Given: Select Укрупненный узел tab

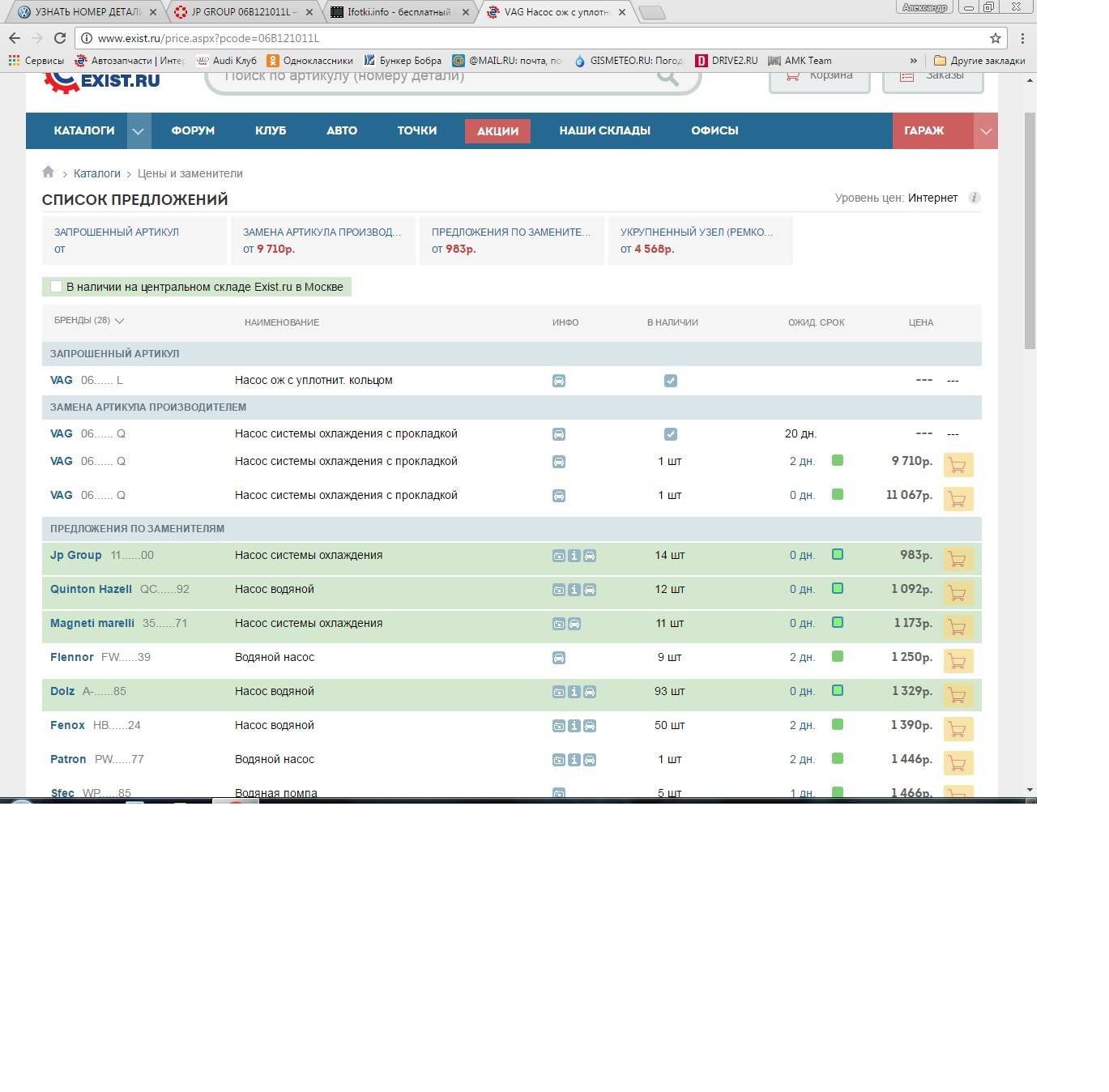Looking at the screenshot, I should [701, 241].
